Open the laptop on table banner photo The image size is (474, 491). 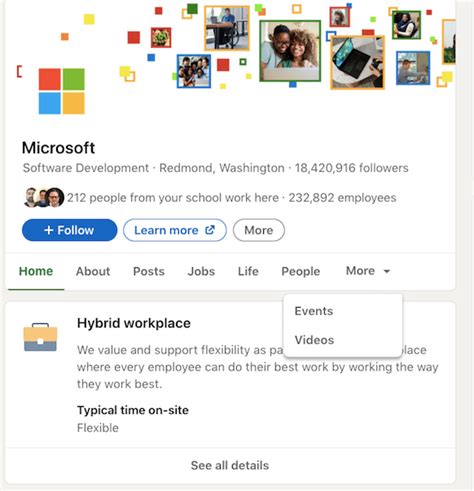point(357,62)
